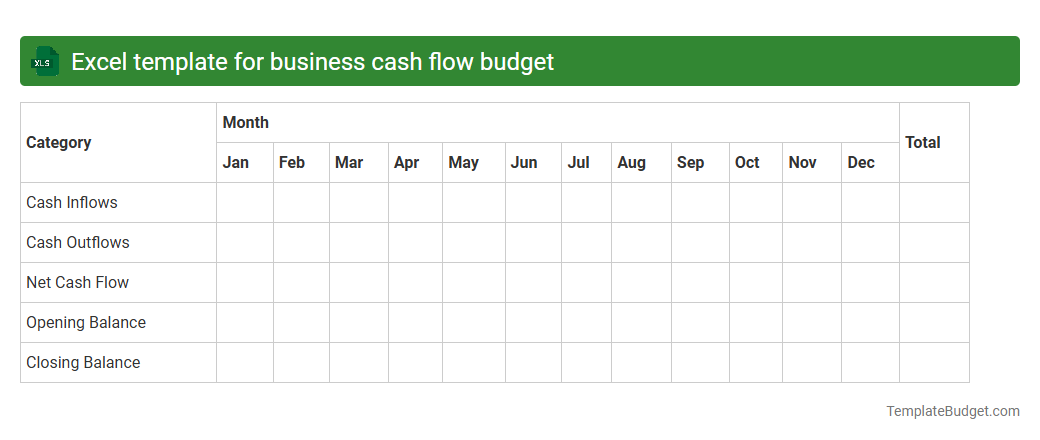
Task: Click the Month header cell
Action: (x=558, y=123)
